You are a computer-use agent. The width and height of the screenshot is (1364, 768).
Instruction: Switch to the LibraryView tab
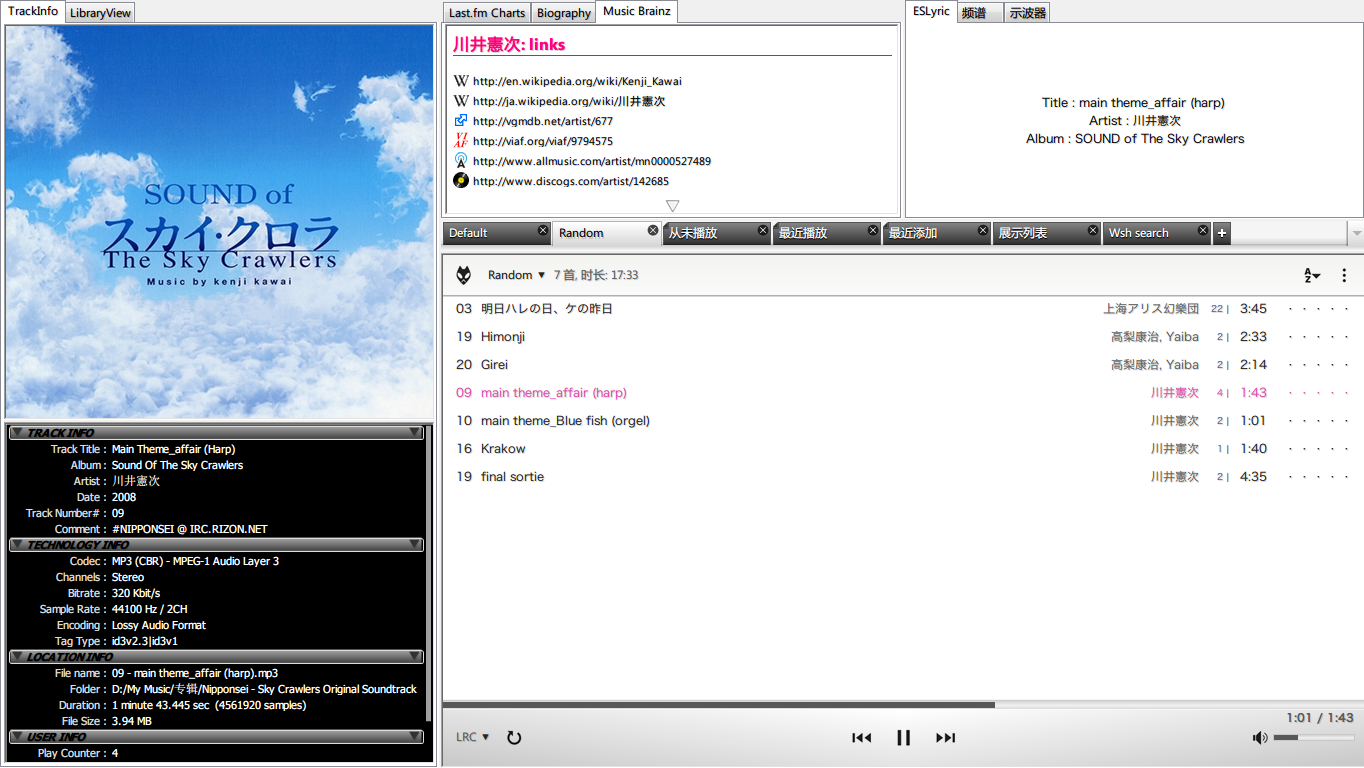[x=100, y=13]
